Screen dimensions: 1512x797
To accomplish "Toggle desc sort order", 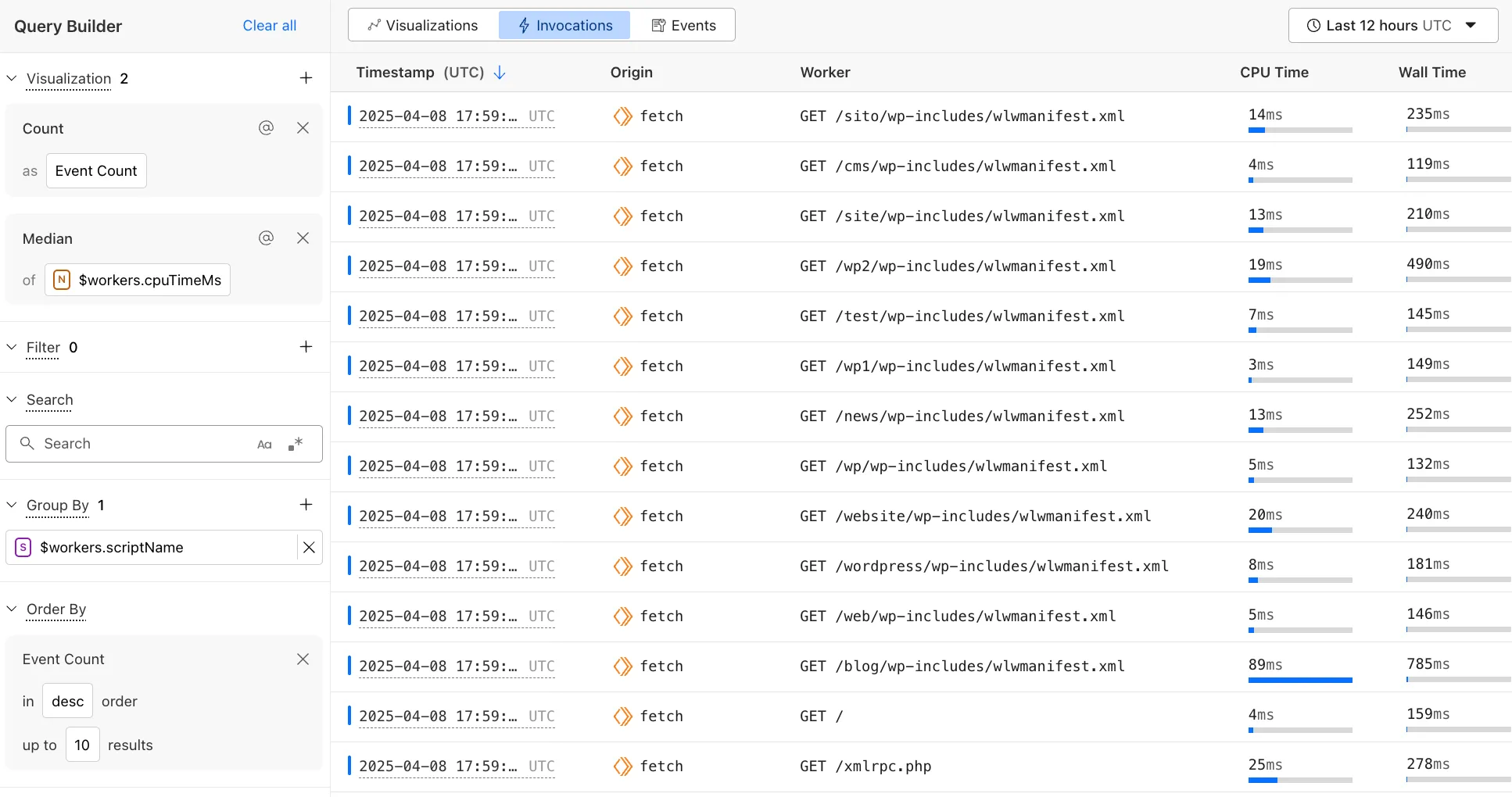I will (67, 702).
